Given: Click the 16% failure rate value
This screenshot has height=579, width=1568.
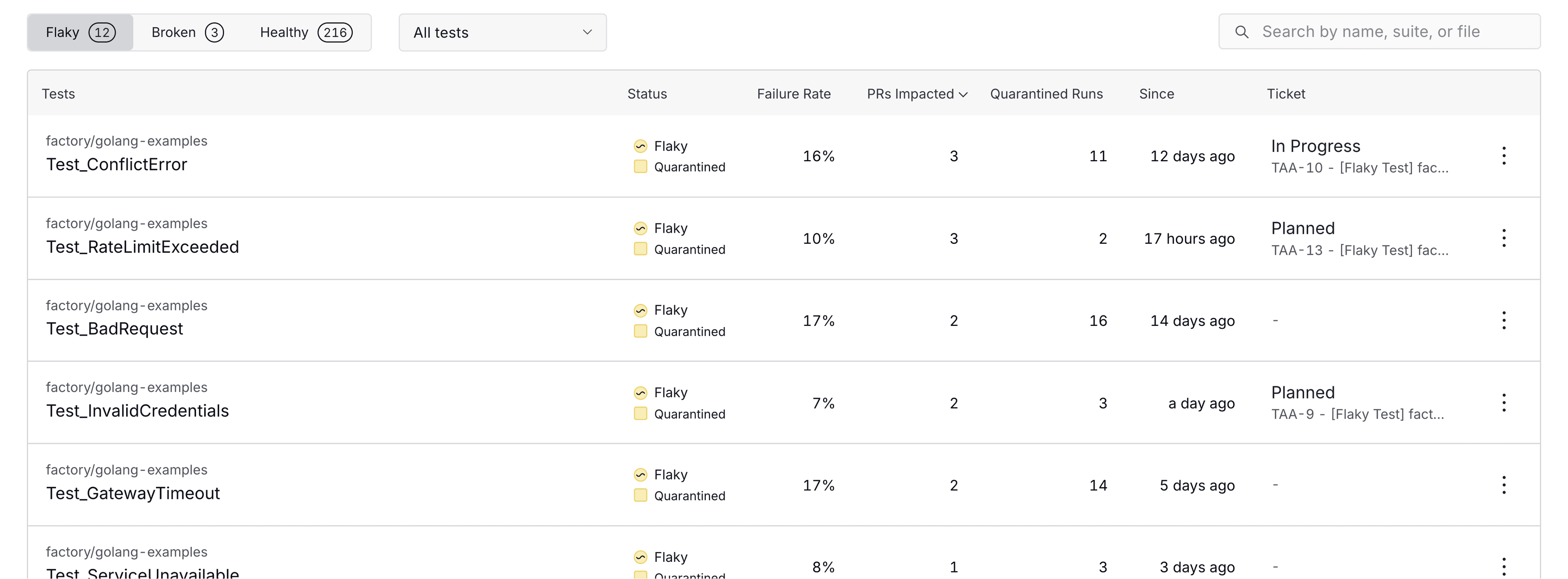Looking at the screenshot, I should point(818,156).
